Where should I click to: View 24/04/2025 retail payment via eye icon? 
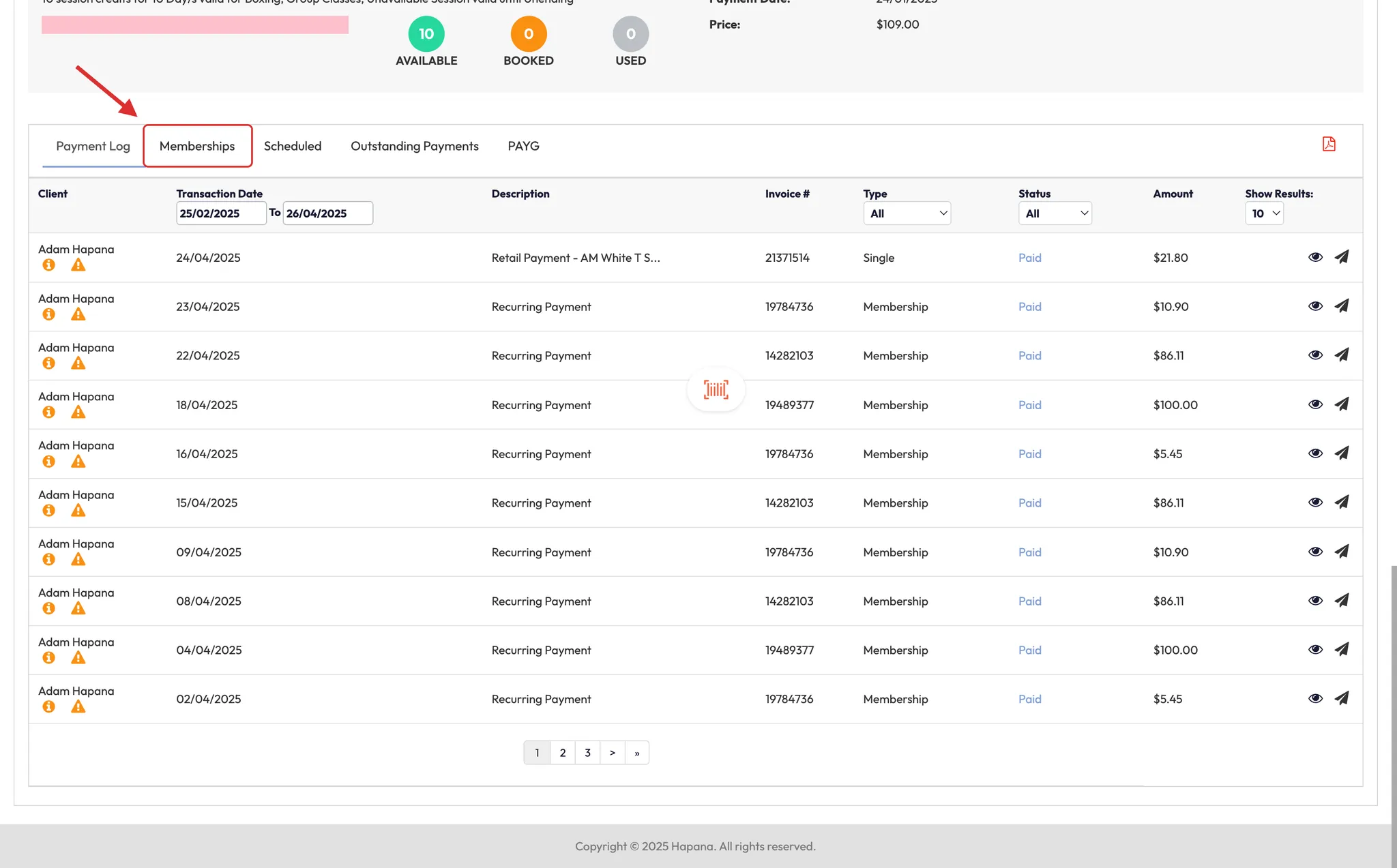1315,257
